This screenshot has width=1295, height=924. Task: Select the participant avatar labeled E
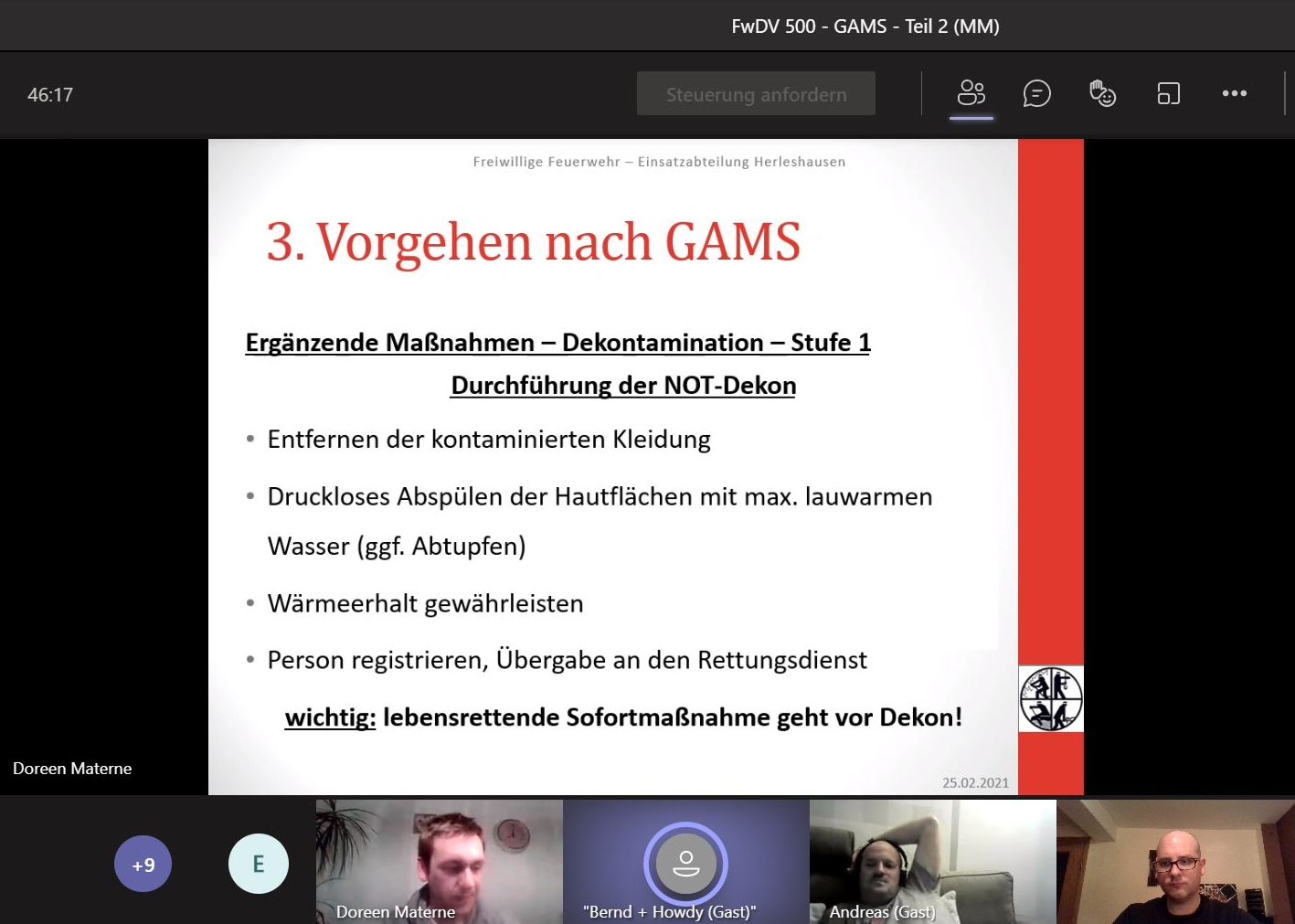[x=259, y=864]
